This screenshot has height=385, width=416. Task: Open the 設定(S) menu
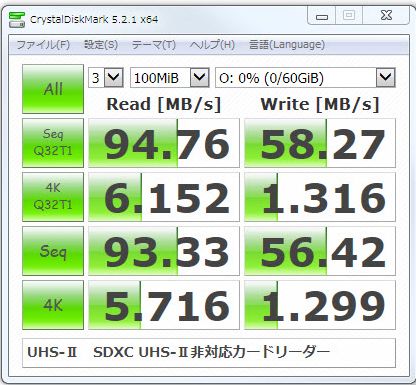pyautogui.click(x=101, y=45)
